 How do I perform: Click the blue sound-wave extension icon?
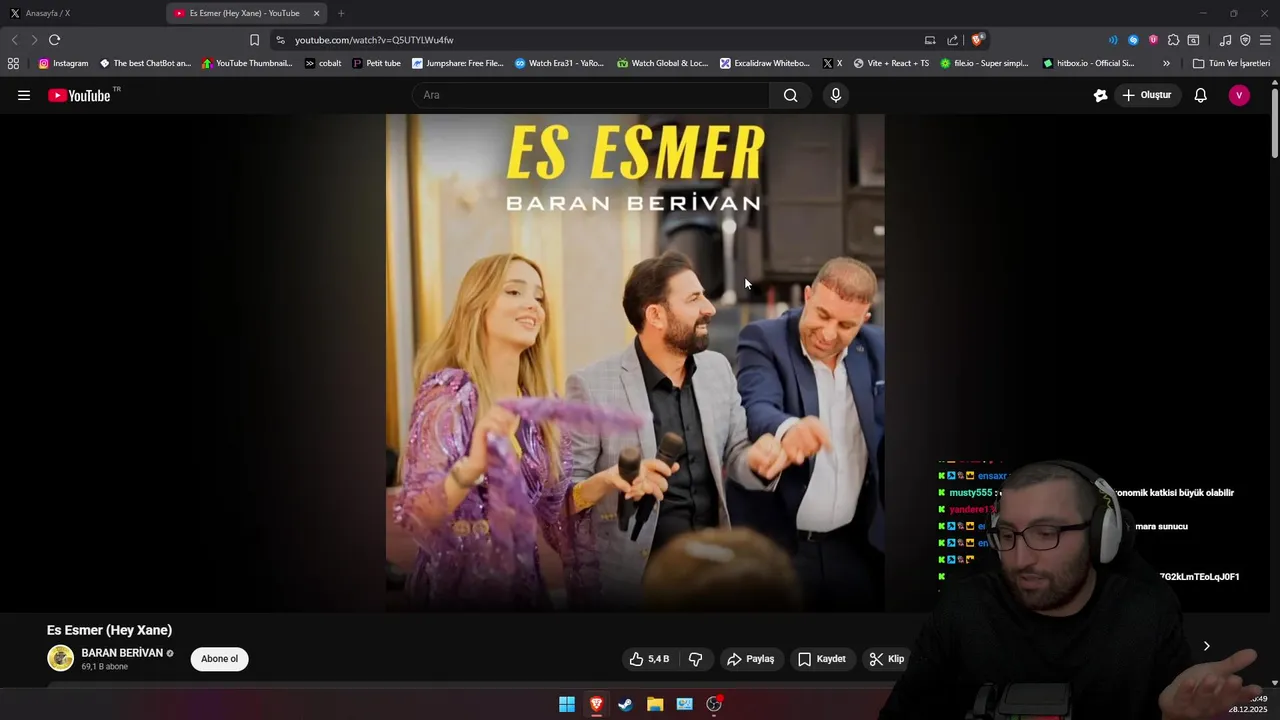1113,40
